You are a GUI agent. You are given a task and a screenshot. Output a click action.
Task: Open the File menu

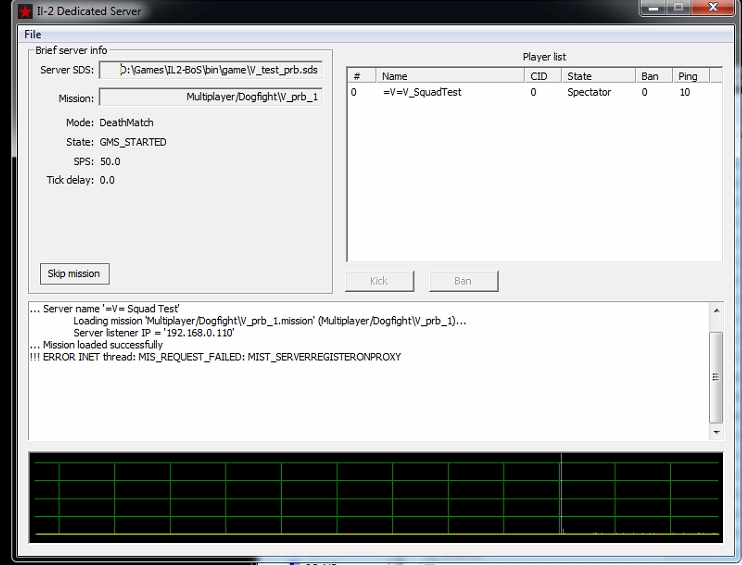33,34
